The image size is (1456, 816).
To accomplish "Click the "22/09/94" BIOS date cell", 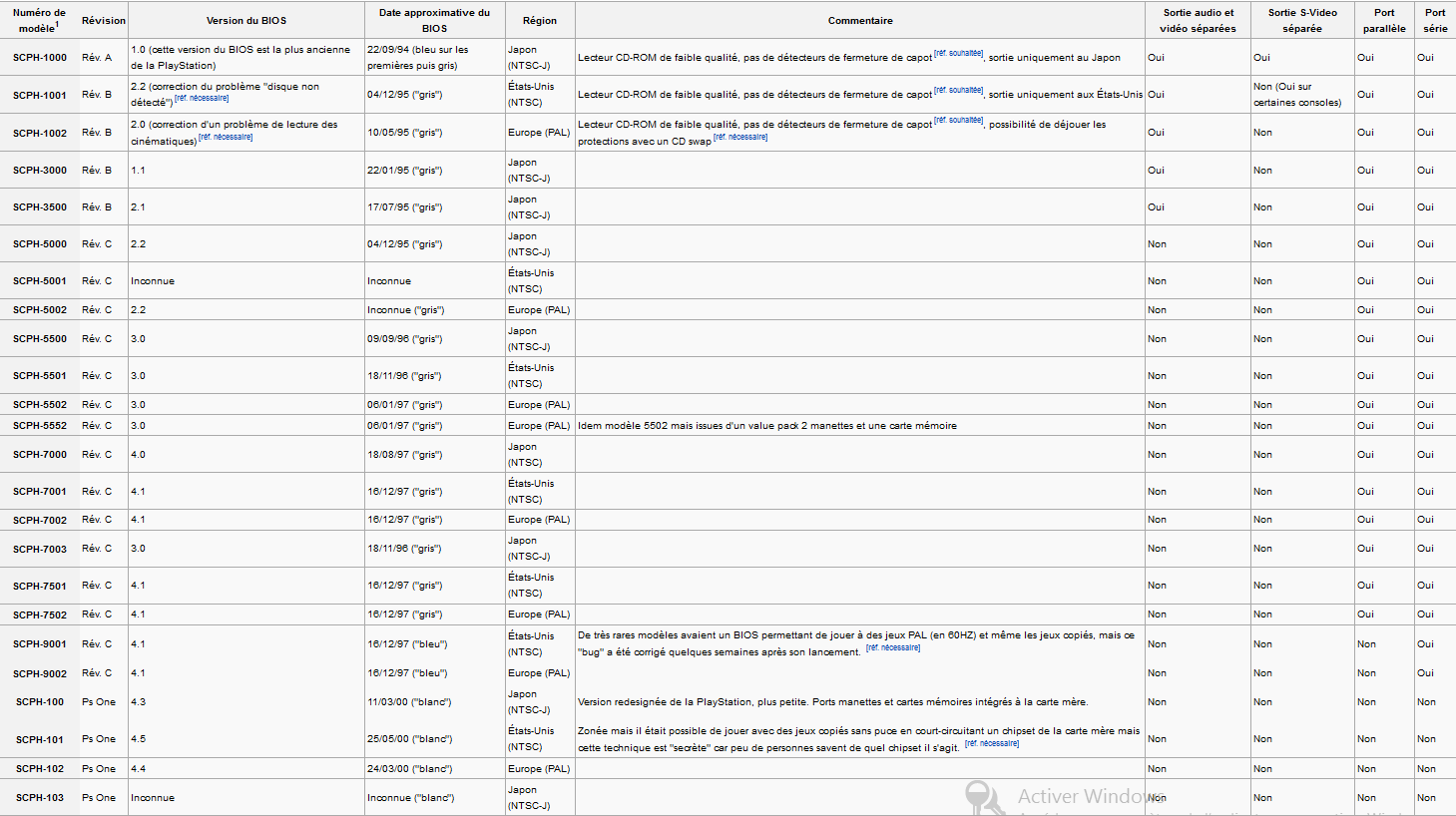I will [435, 58].
